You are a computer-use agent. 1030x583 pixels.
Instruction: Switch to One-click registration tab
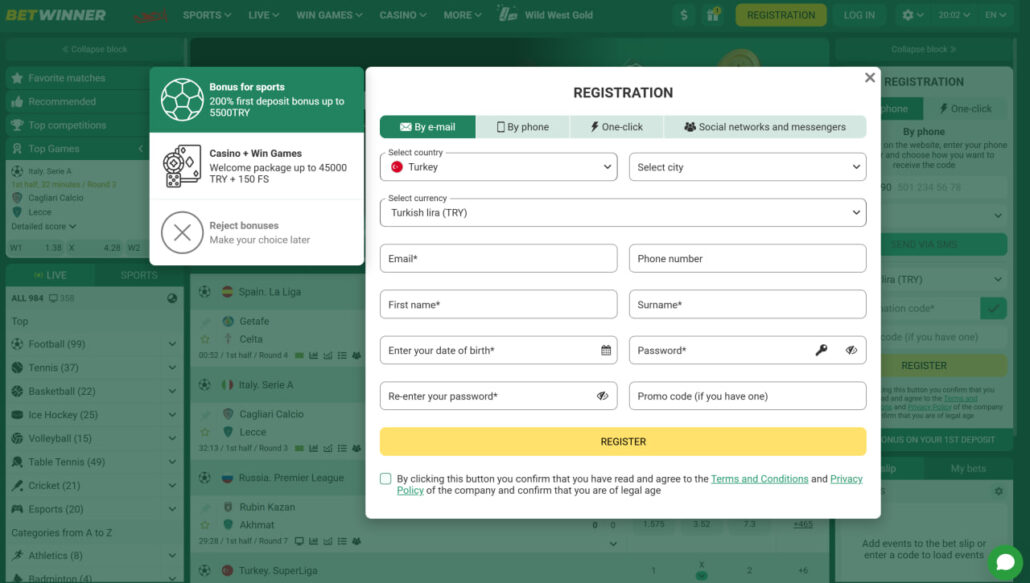click(617, 127)
